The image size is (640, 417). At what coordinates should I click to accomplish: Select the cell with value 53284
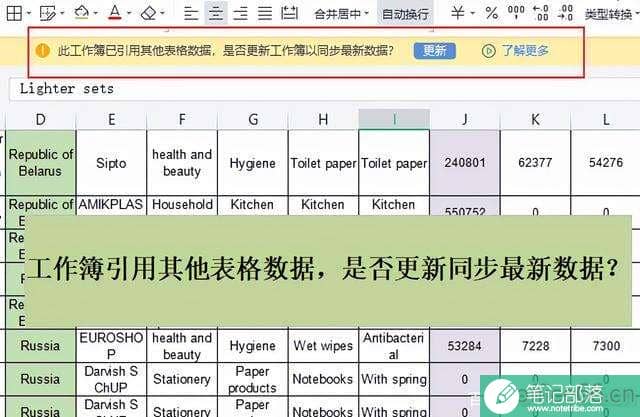coord(465,346)
